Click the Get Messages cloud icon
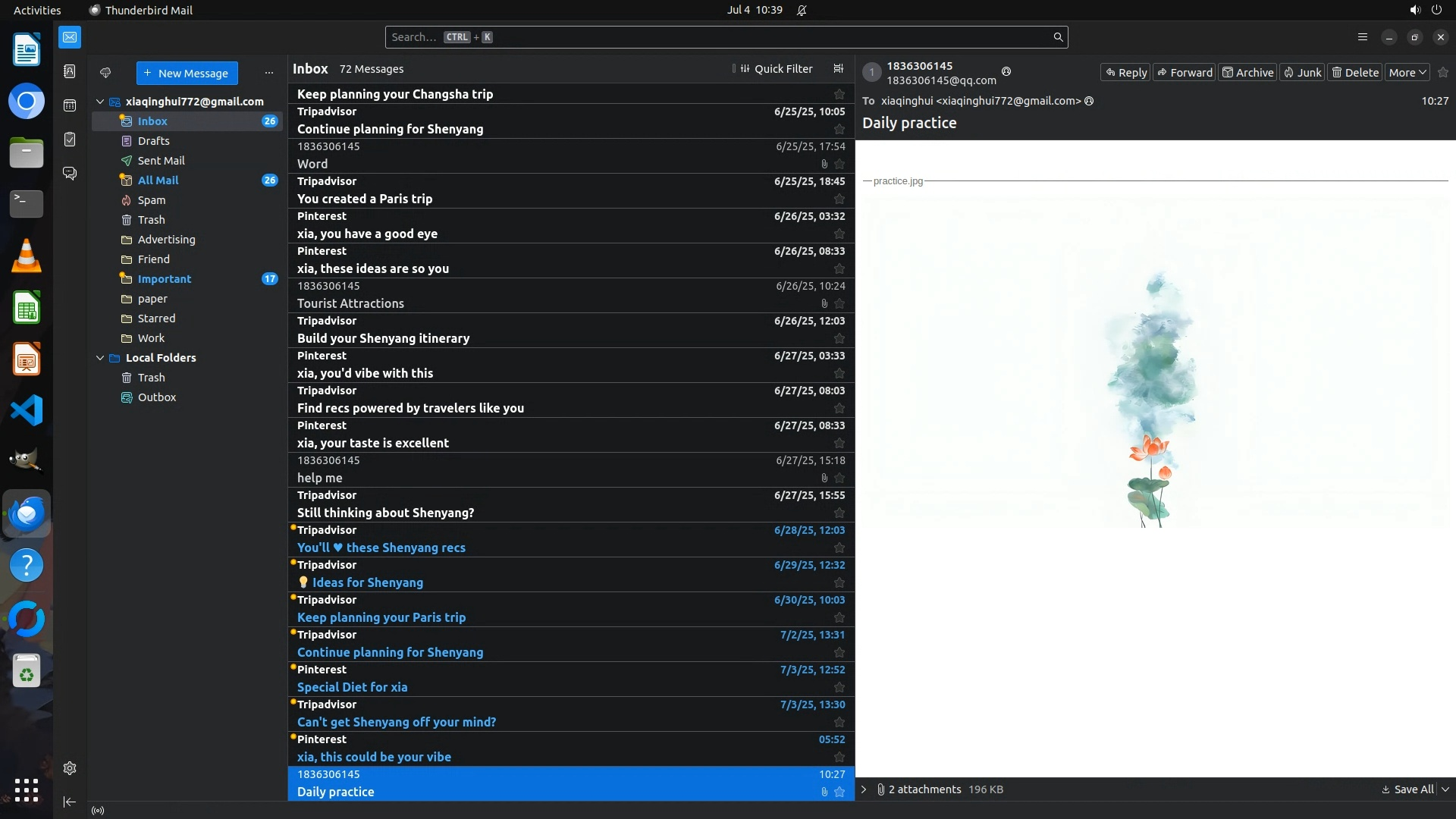 [105, 73]
